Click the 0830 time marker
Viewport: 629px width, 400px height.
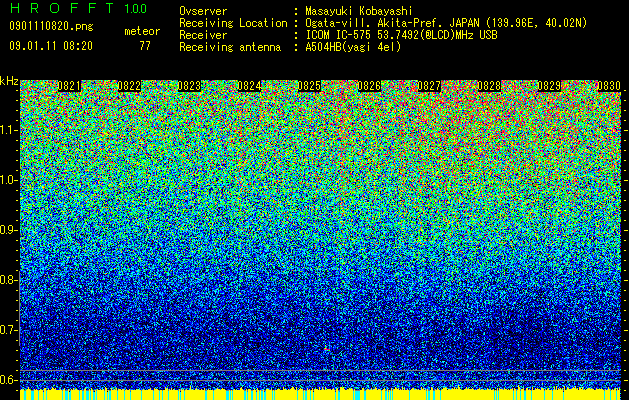(x=609, y=86)
